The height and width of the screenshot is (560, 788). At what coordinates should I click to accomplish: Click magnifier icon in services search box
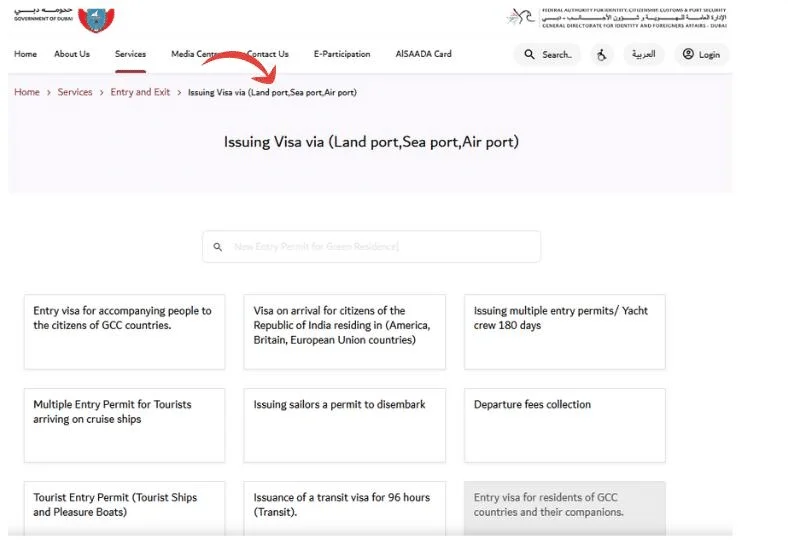(x=218, y=247)
